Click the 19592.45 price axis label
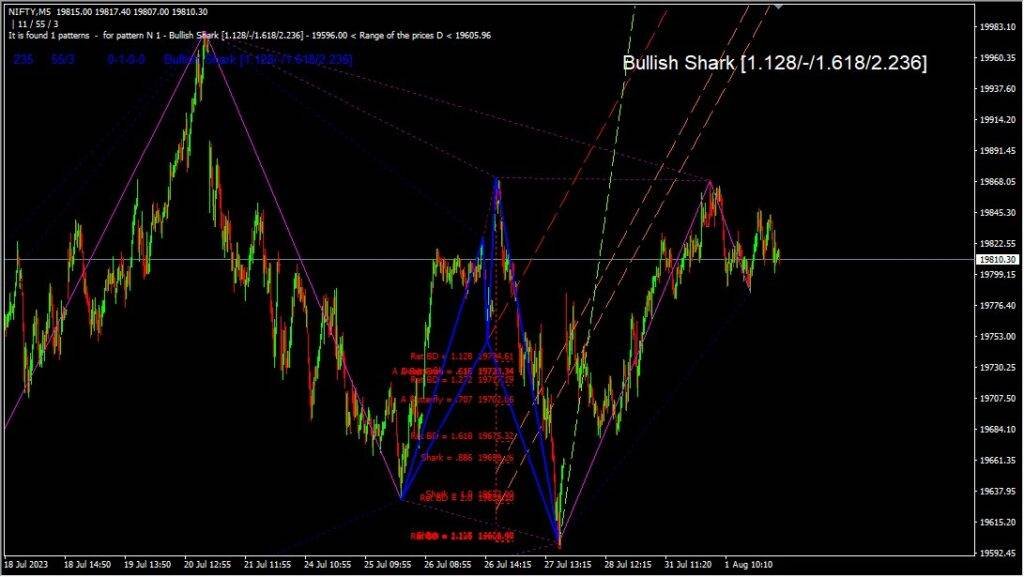 [997, 553]
